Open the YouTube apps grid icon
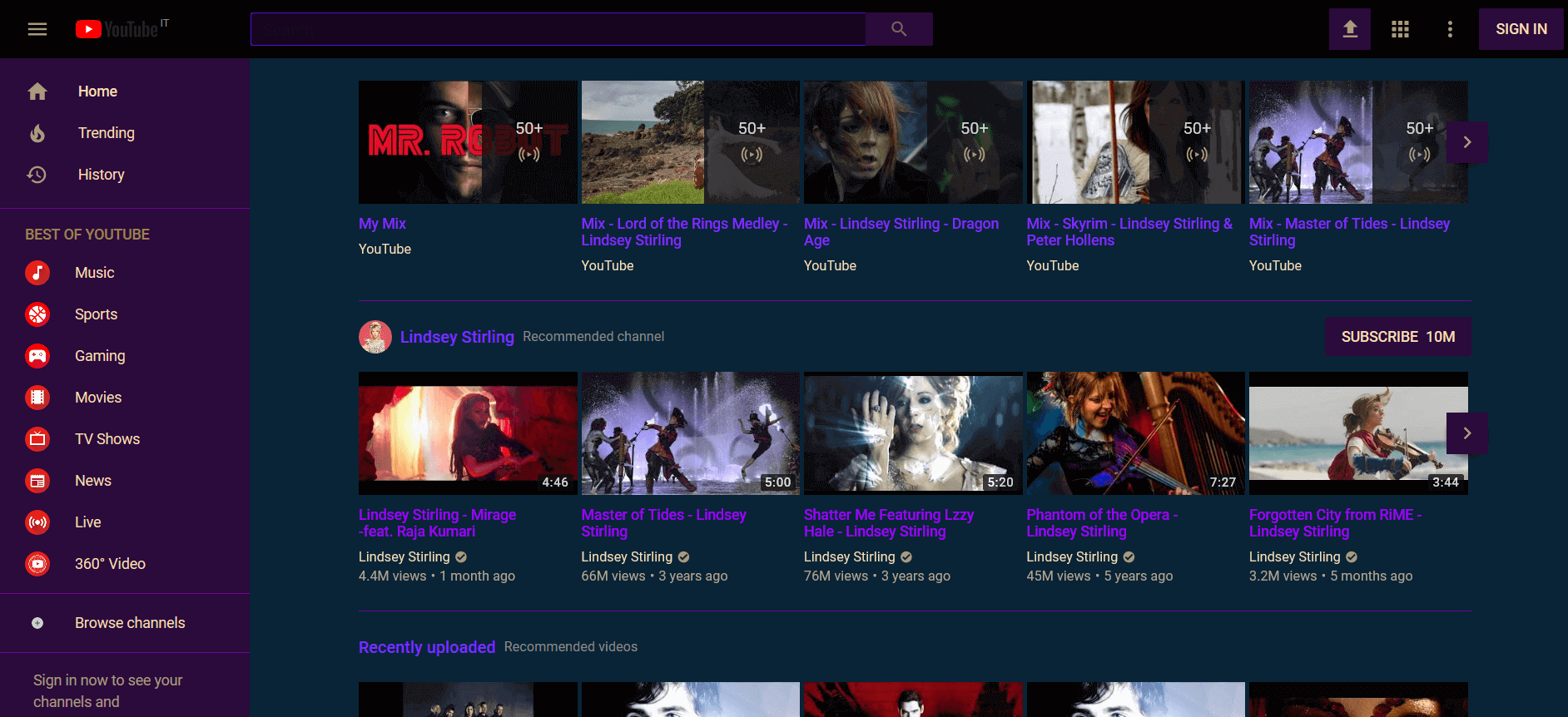The height and width of the screenshot is (717, 1568). 1400,29
